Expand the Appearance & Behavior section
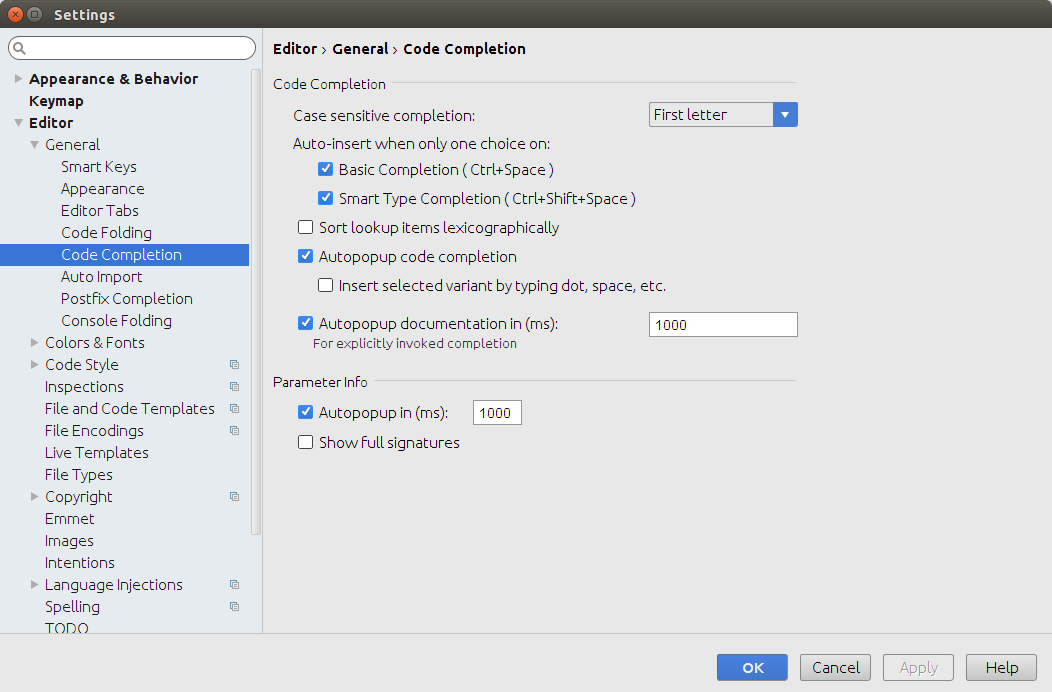Viewport: 1052px width, 692px height. pos(18,79)
